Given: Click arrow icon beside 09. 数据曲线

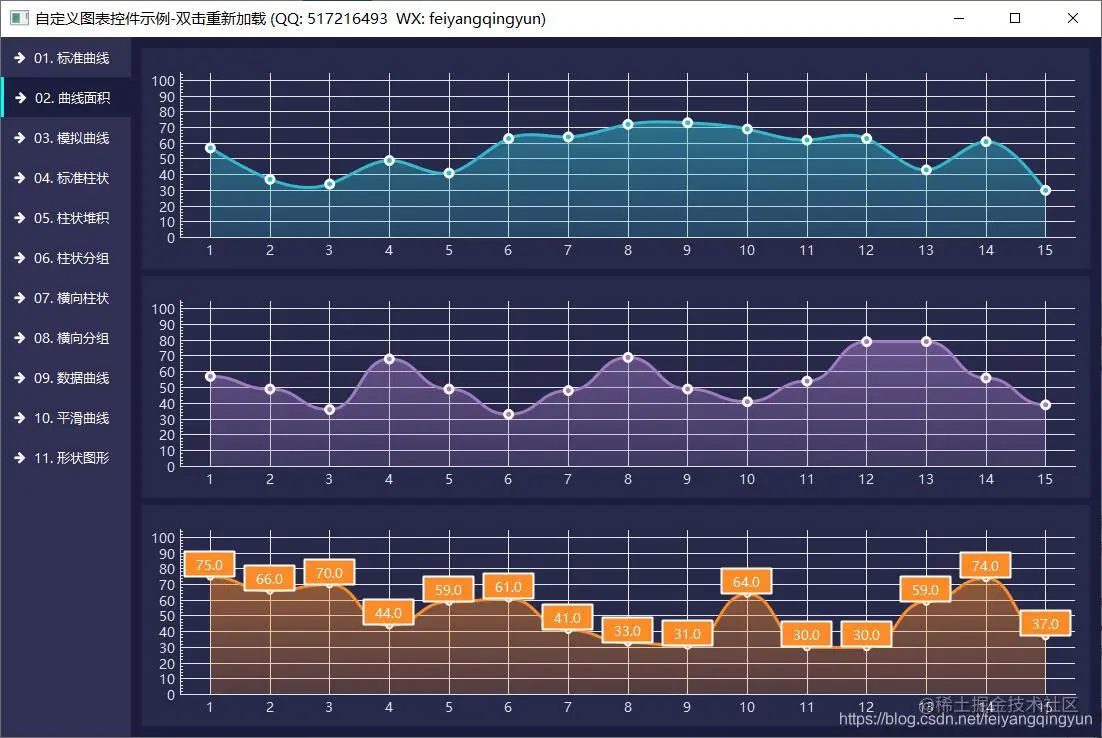Looking at the screenshot, I should (20, 378).
